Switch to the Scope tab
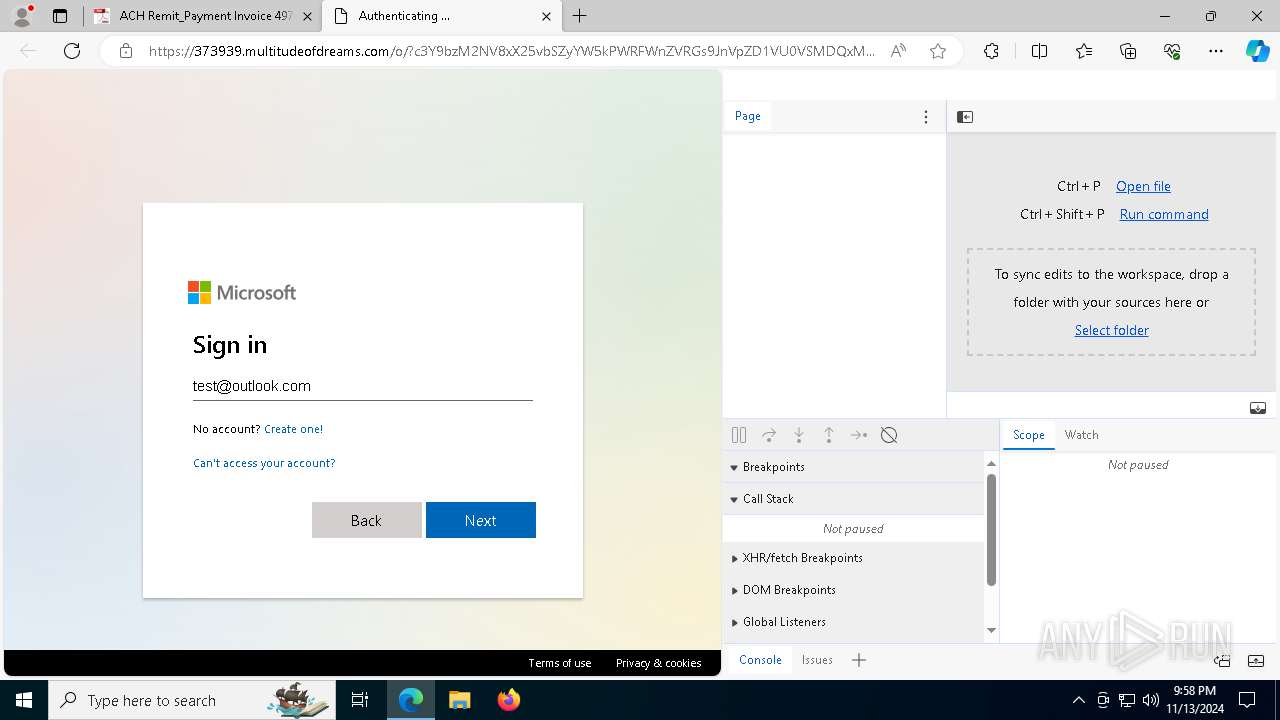Screen dimensions: 1280x720 (1029, 435)
